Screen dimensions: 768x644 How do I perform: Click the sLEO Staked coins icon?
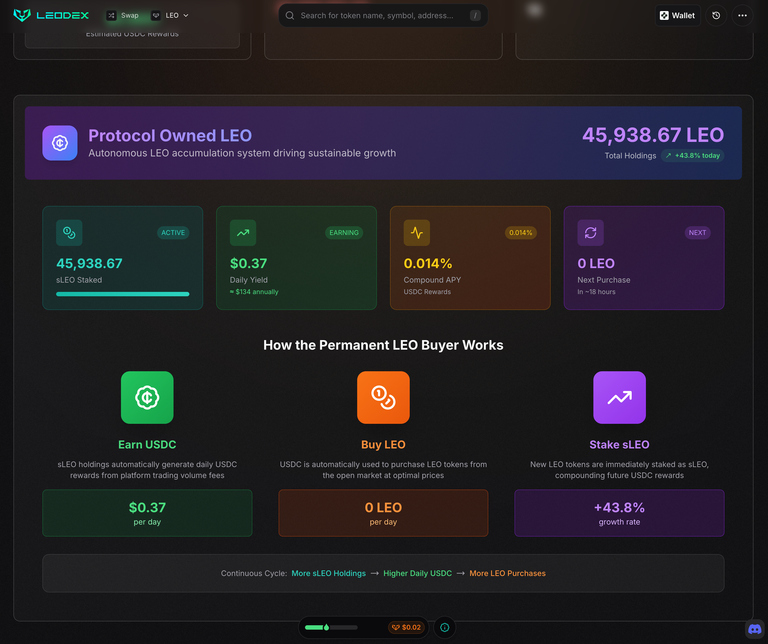69,233
